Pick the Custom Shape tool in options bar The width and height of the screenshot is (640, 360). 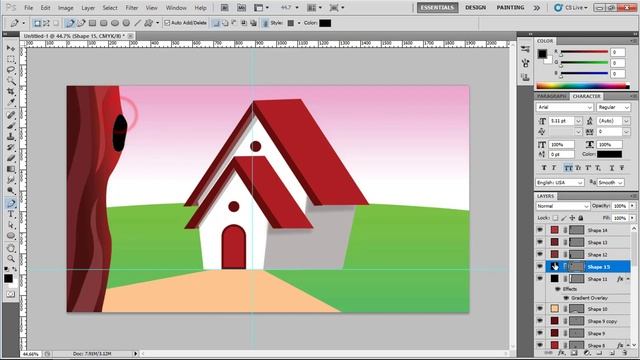click(x=148, y=23)
